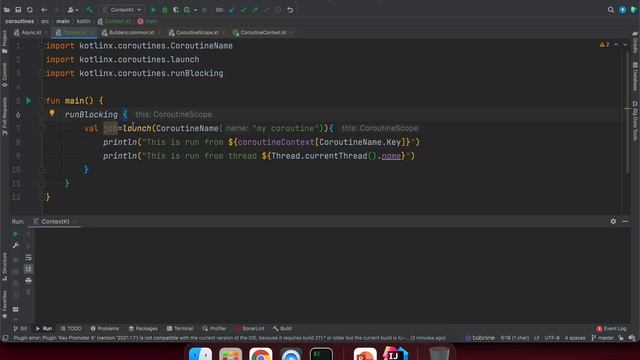Open IntelliJ IDEA in the Dock

point(395,353)
